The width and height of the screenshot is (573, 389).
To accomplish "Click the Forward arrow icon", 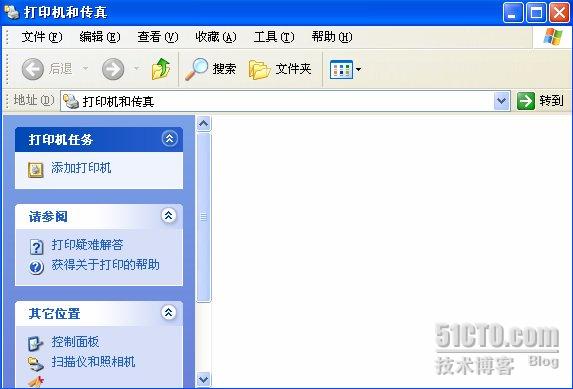I will click(113, 69).
